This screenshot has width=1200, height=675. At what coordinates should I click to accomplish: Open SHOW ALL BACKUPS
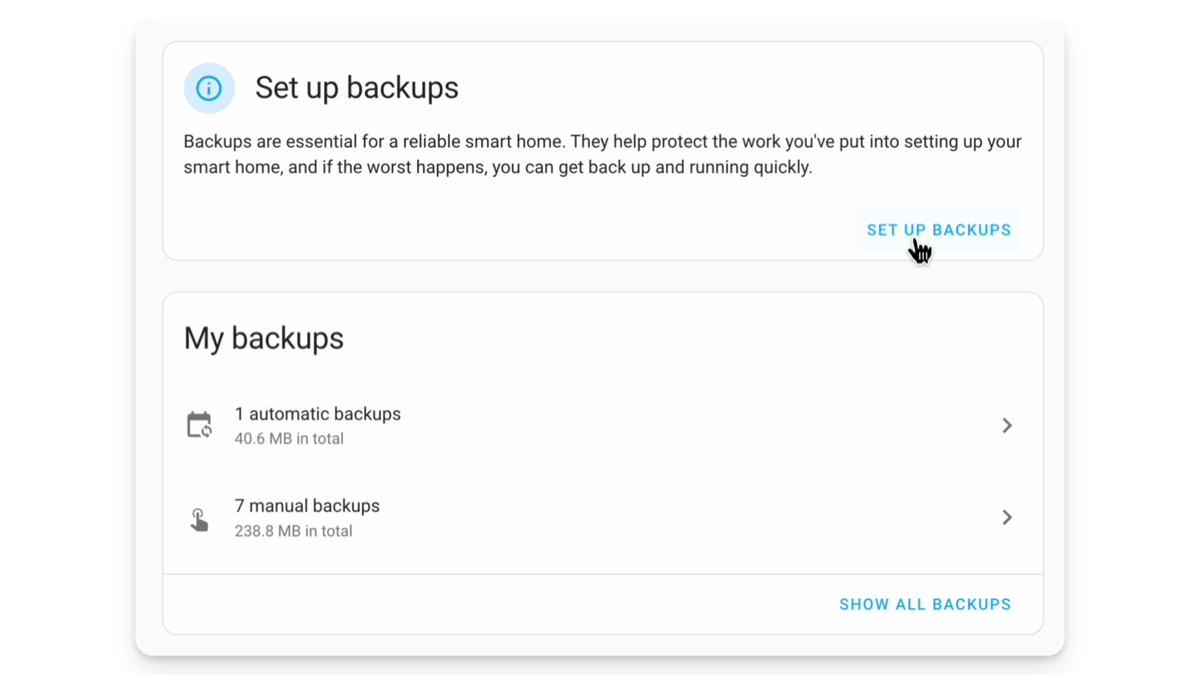point(925,604)
